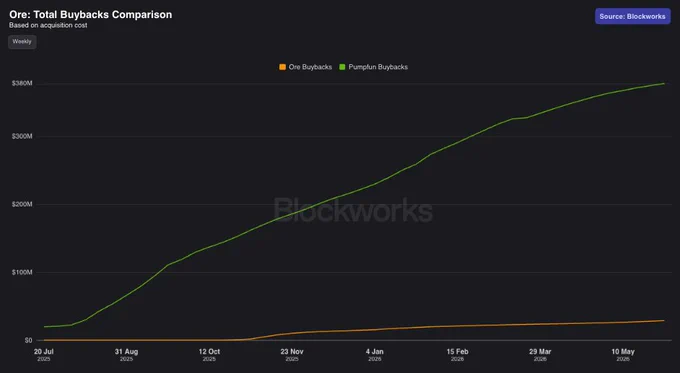Toggle the Pumpfun Buybacks legend entry
This screenshot has width=680, height=373.
coord(373,67)
